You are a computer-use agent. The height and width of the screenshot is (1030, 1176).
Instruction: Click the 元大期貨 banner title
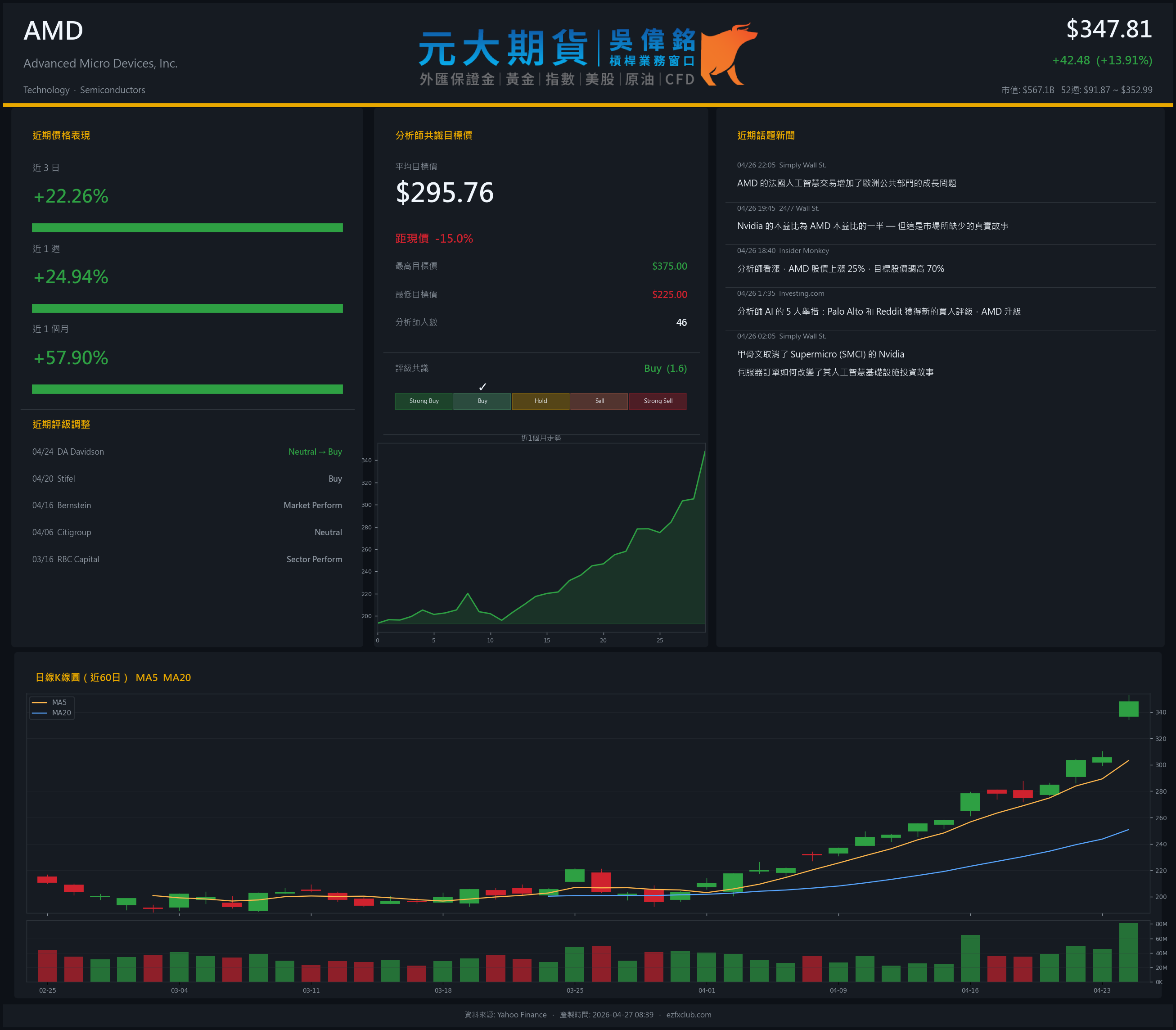pyautogui.click(x=503, y=48)
